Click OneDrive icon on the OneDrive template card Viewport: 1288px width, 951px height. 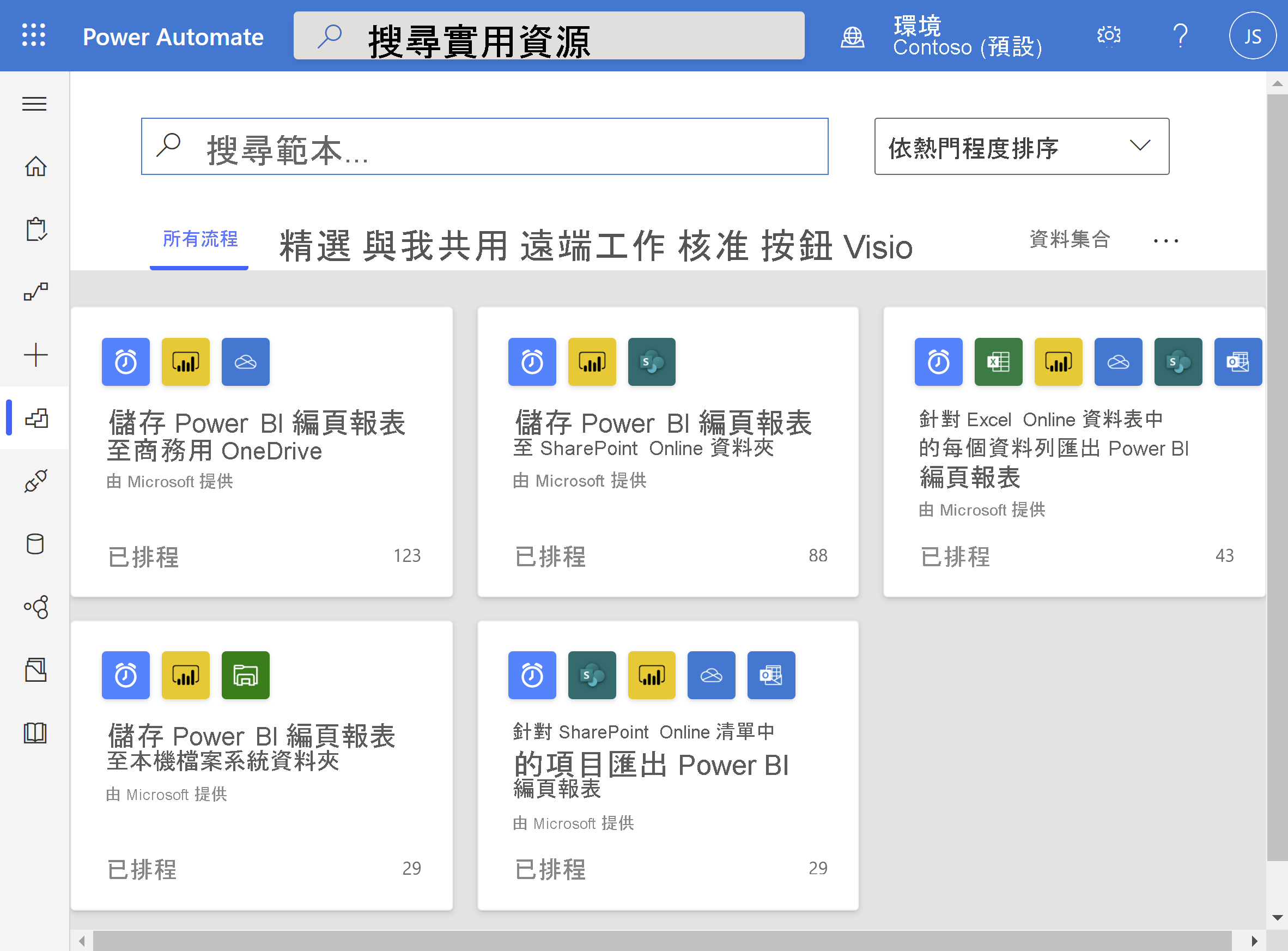(246, 362)
